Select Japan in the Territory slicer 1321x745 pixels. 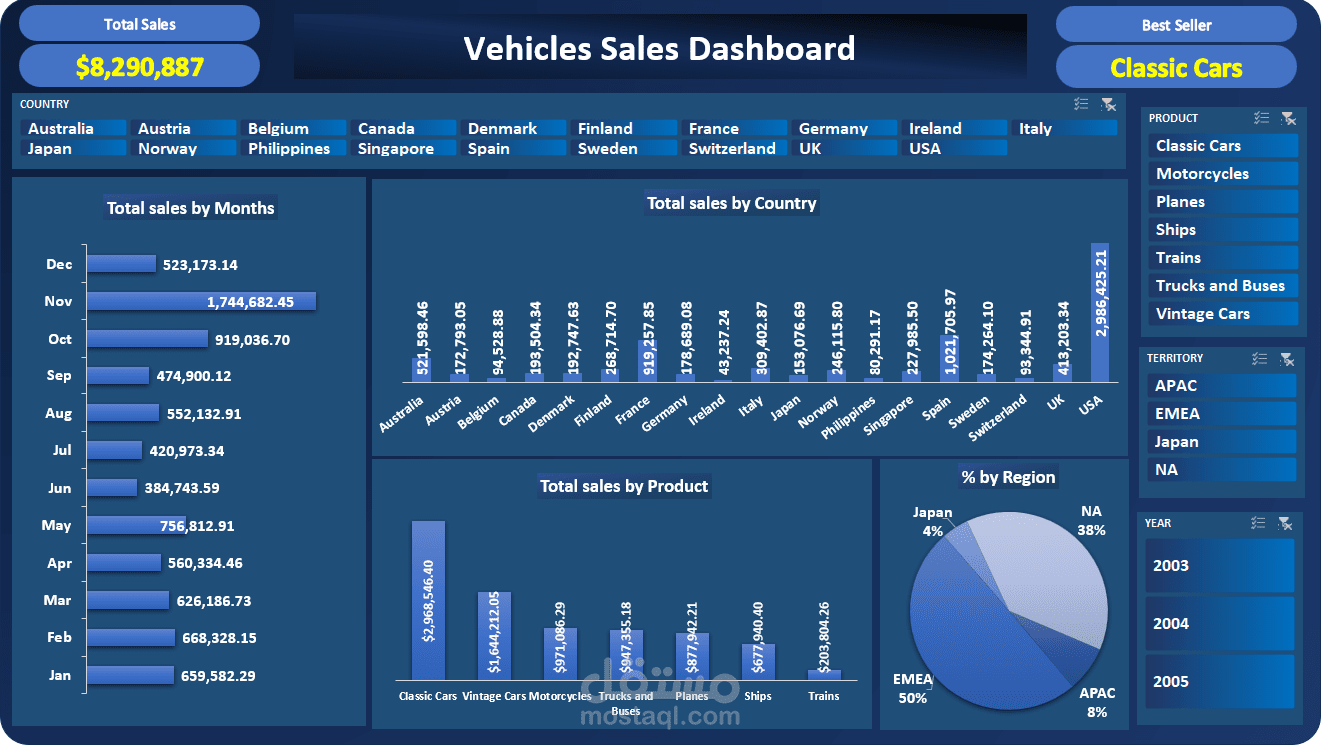click(x=1221, y=441)
